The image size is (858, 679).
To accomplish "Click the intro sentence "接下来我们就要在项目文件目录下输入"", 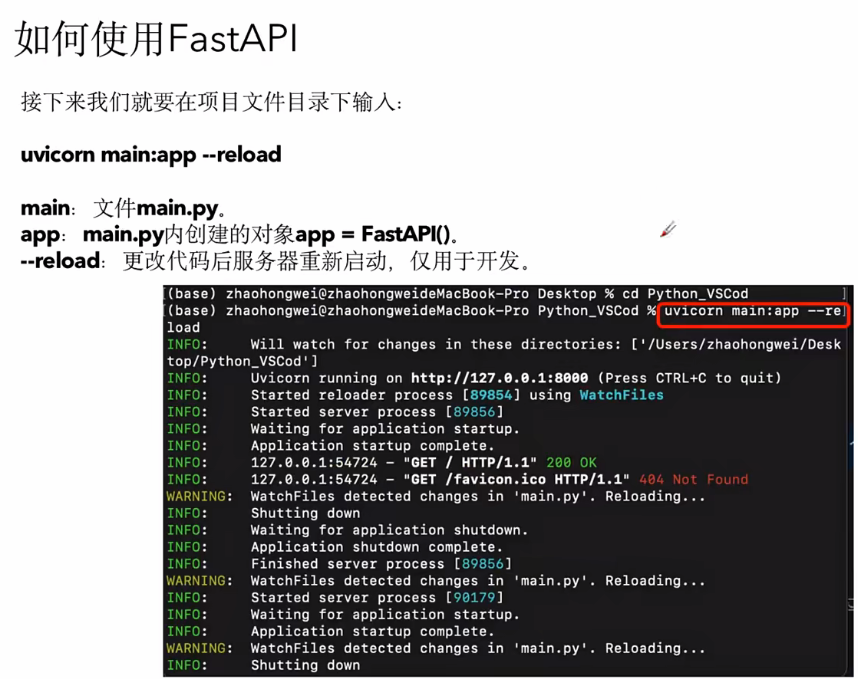I will pos(213,102).
